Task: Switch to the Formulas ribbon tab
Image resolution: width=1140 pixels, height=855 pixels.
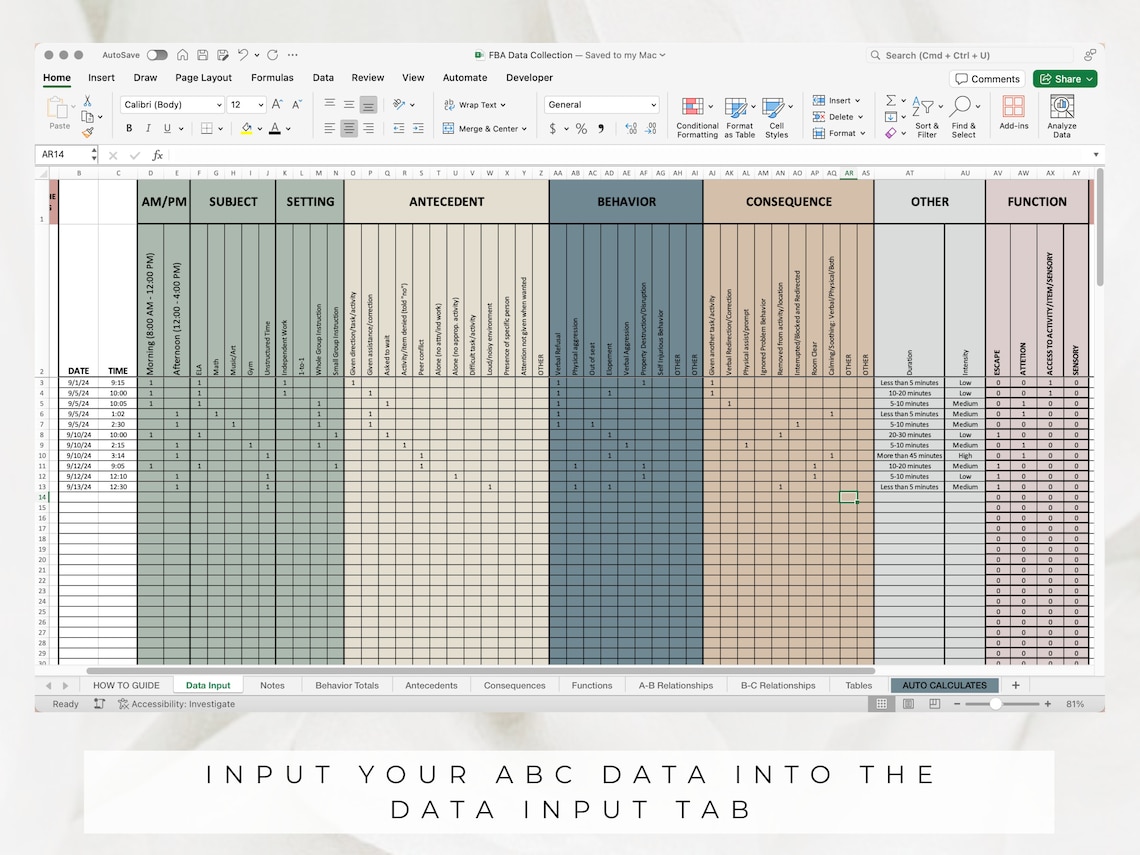Action: [272, 77]
